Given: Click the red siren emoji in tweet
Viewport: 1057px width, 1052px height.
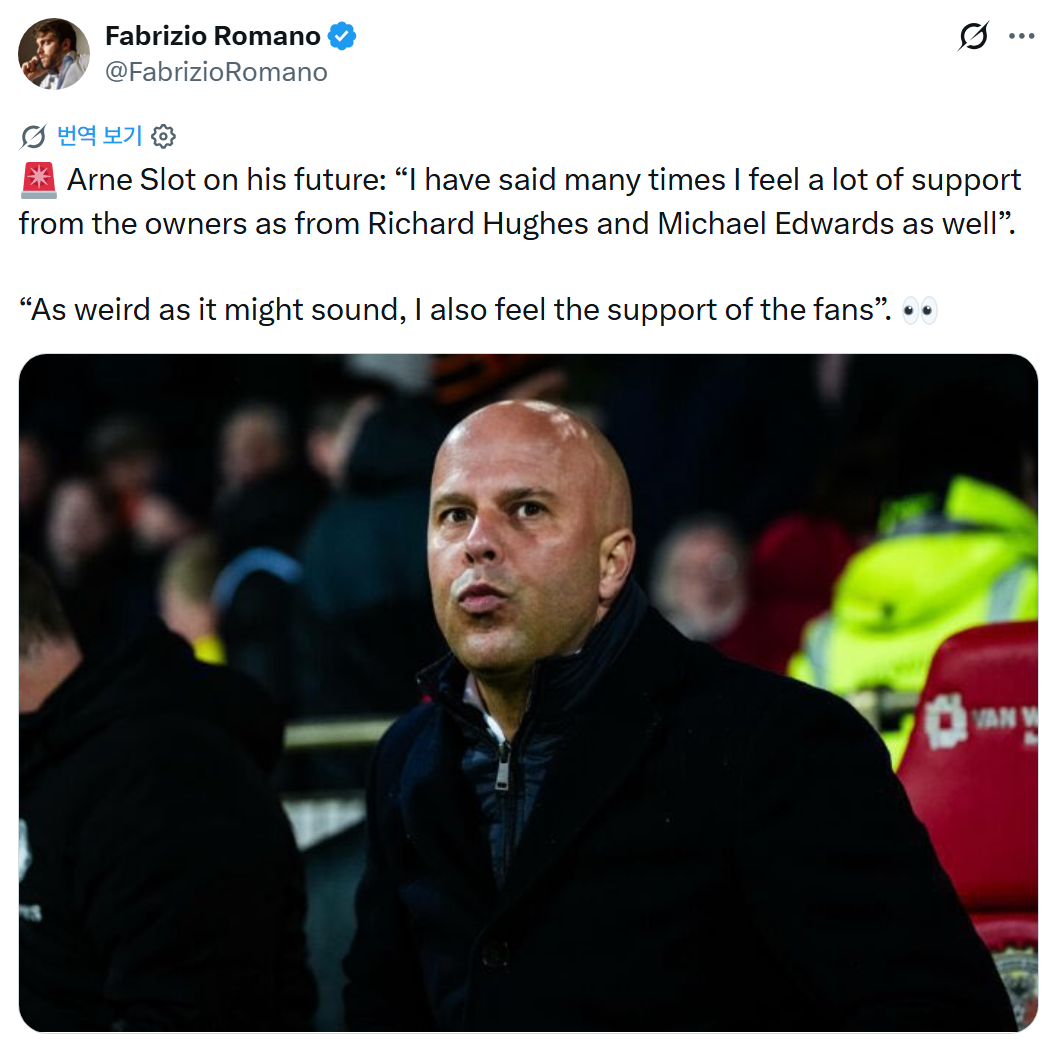Looking at the screenshot, I should [39, 181].
